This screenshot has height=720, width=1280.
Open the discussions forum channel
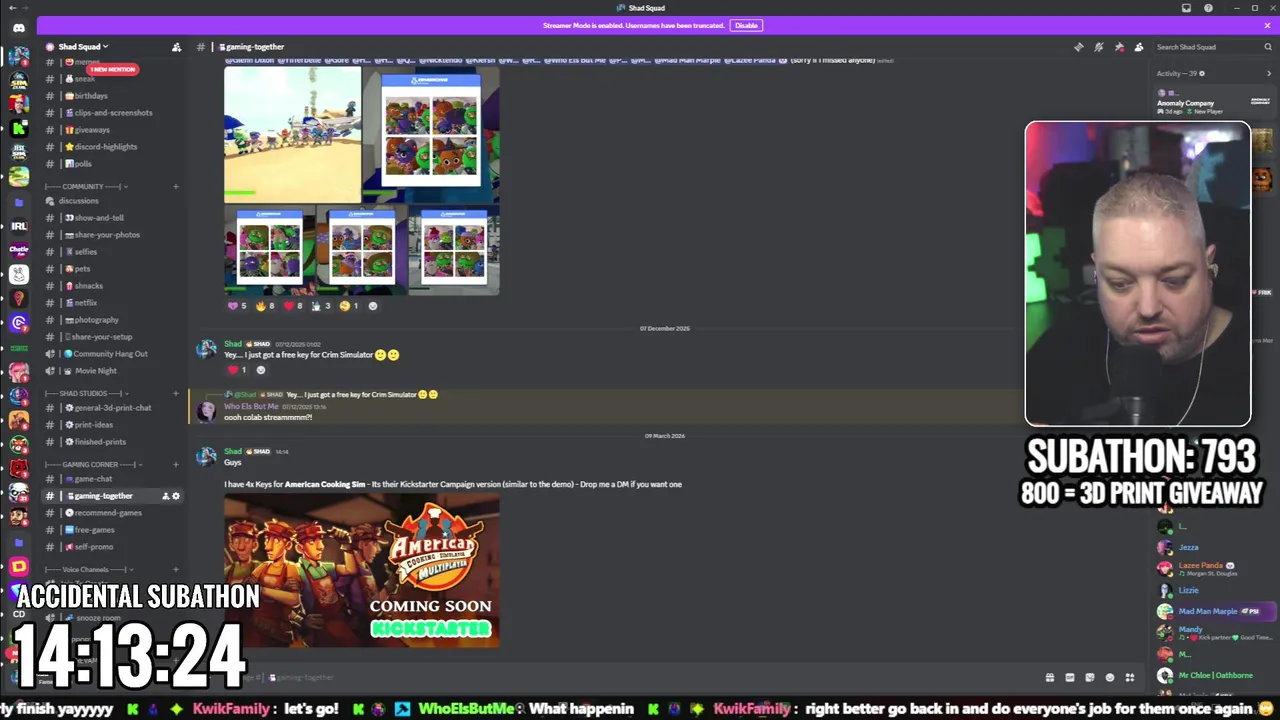[x=113, y=201]
